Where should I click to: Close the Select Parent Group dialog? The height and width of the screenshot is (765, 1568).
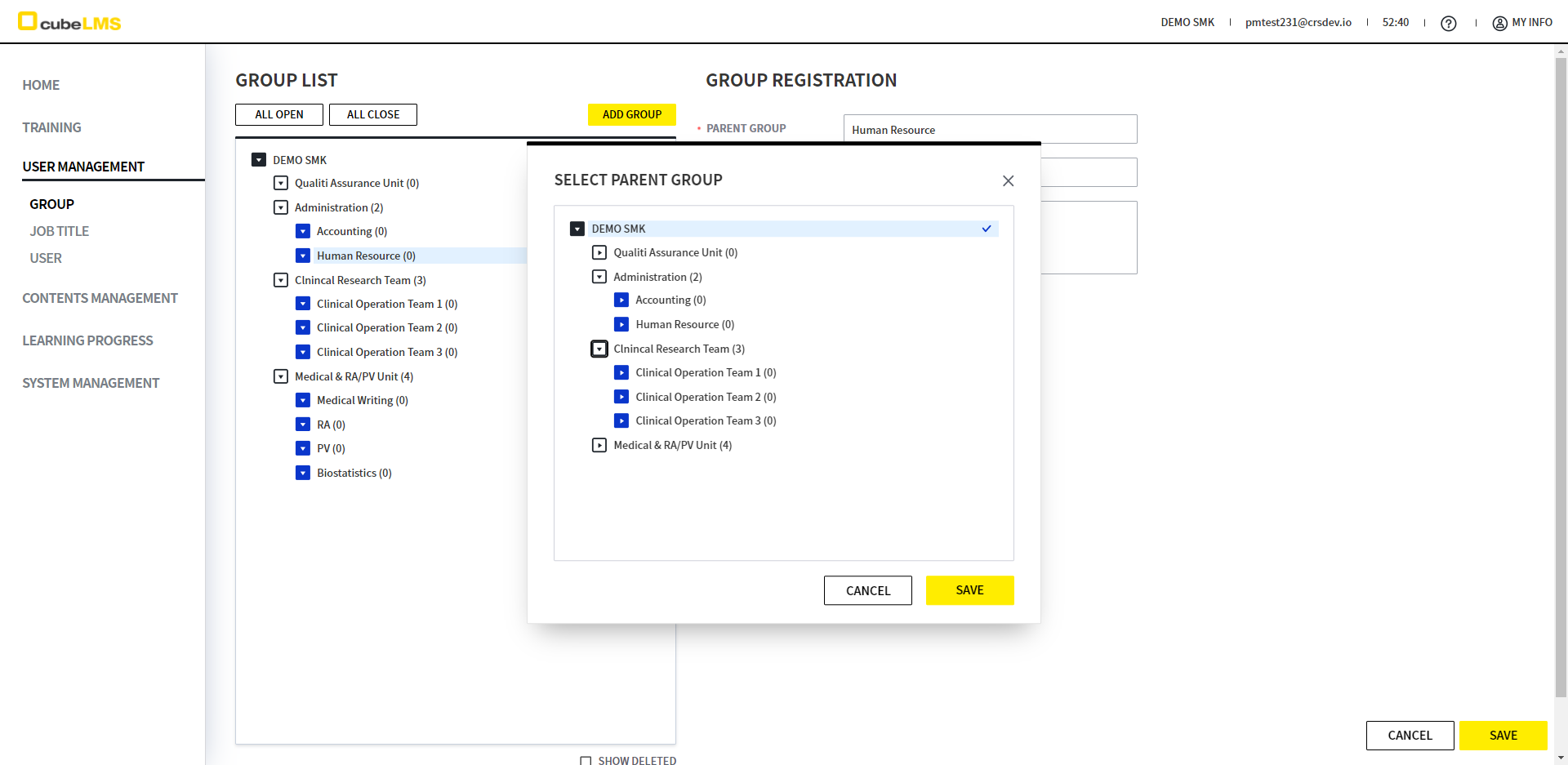pos(1008,180)
